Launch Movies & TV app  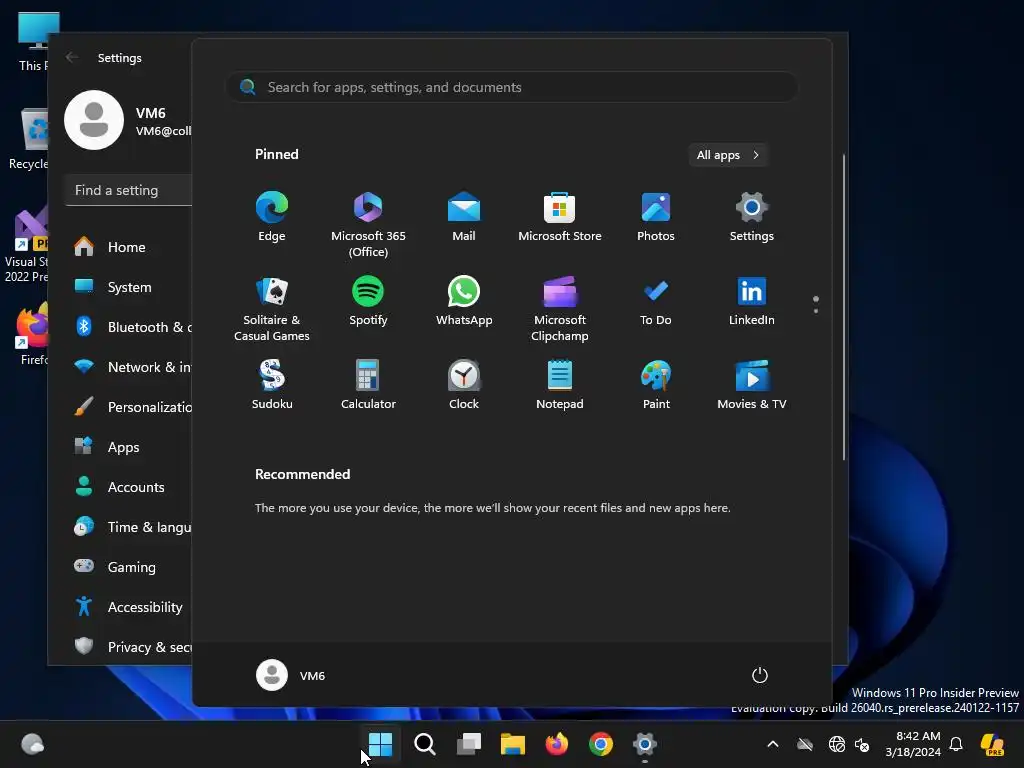coord(752,385)
